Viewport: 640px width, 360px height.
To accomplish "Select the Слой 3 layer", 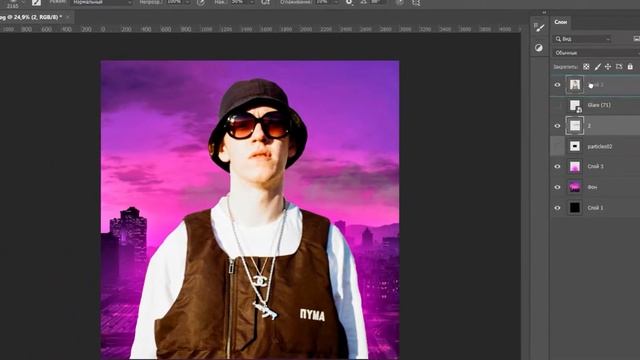I will click(596, 167).
